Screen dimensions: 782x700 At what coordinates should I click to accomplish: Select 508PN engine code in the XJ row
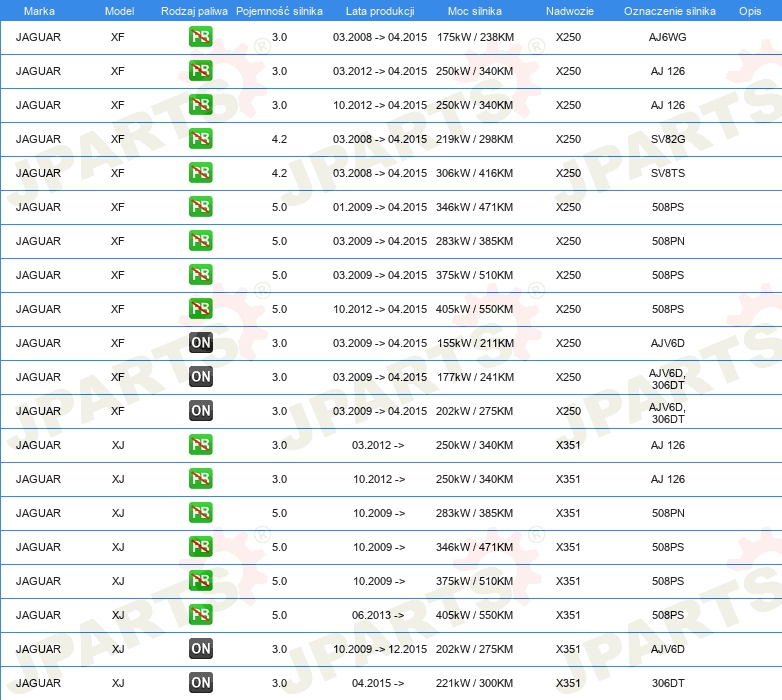click(668, 513)
